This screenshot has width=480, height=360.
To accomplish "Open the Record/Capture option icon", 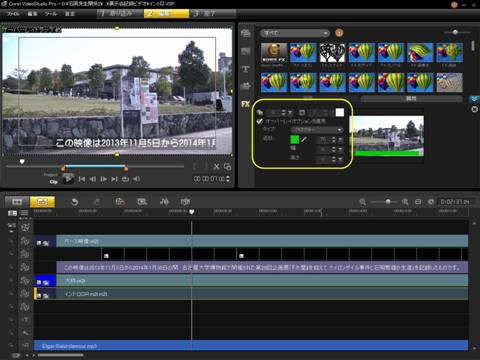I will [x=120, y=202].
